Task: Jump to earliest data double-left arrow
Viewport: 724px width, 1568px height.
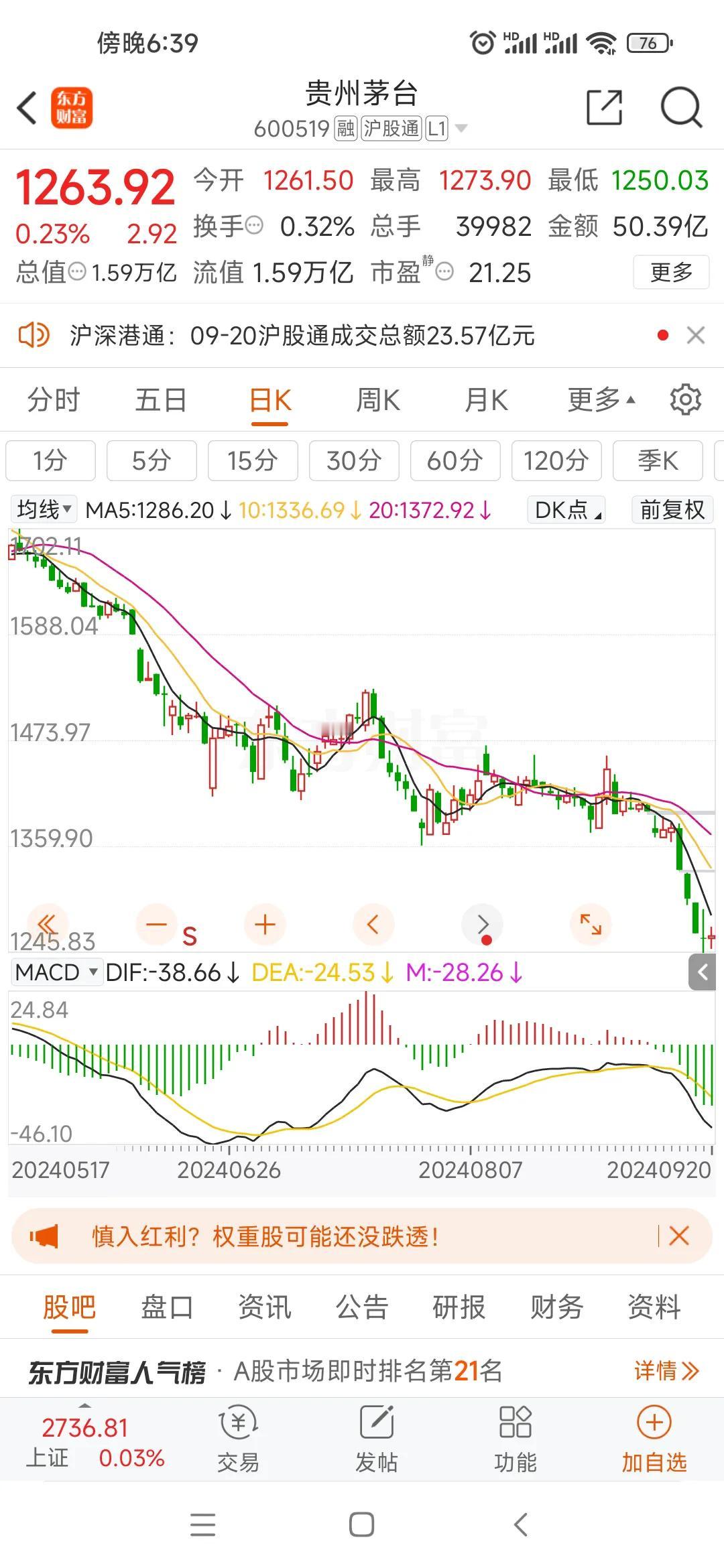Action: [47, 924]
